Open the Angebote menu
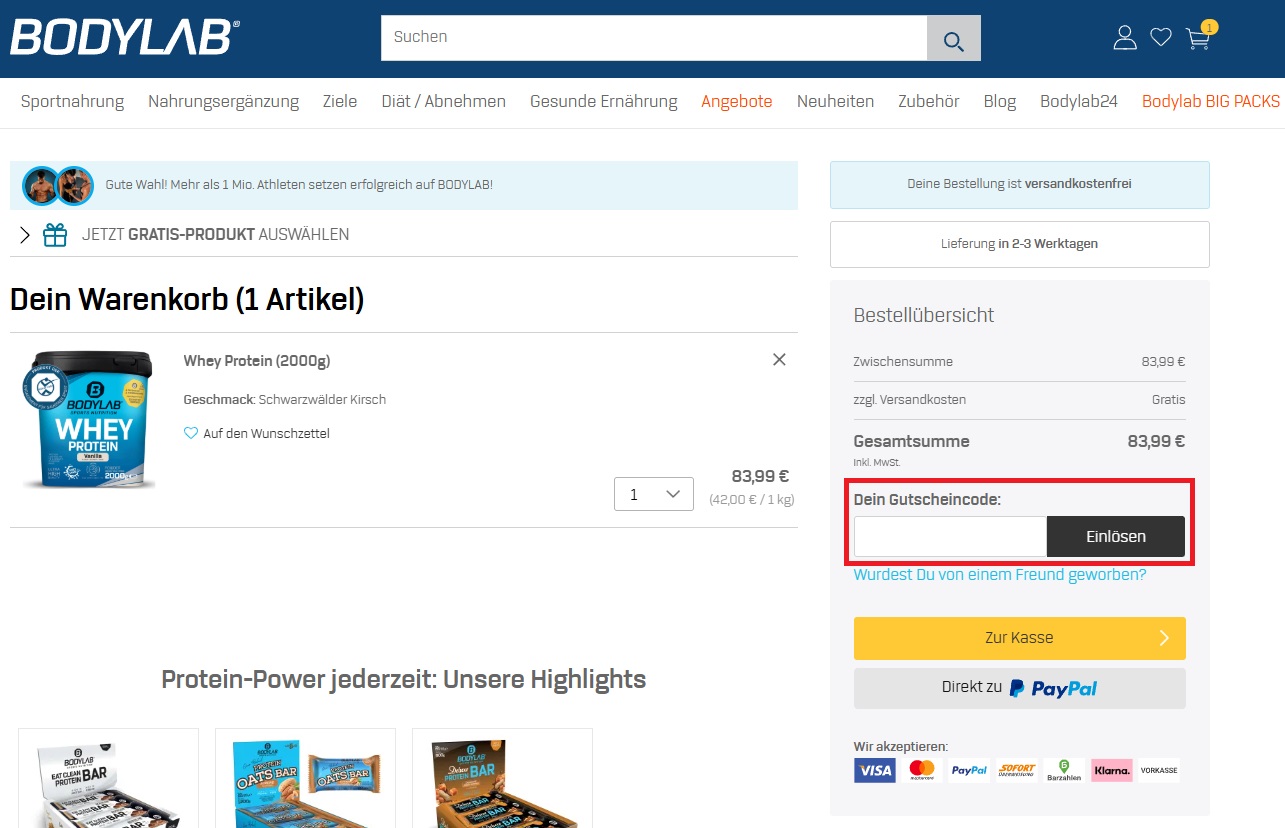This screenshot has height=828, width=1285. click(737, 101)
